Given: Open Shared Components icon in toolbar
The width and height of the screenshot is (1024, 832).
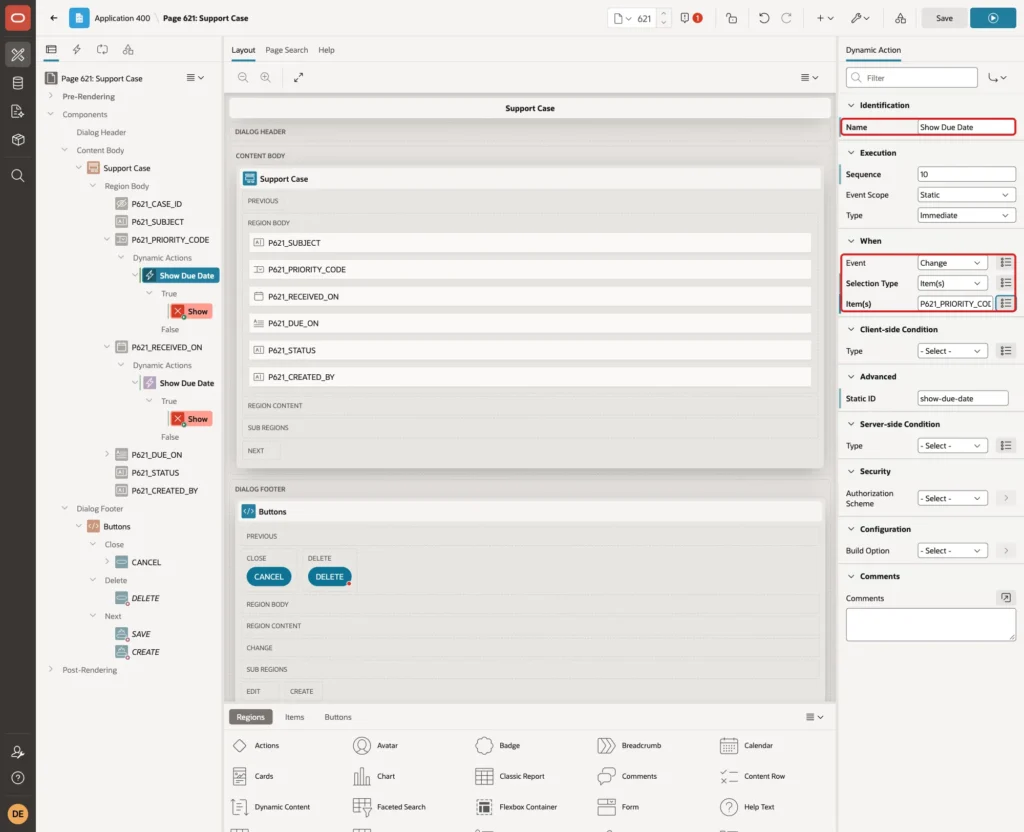Looking at the screenshot, I should (x=901, y=18).
